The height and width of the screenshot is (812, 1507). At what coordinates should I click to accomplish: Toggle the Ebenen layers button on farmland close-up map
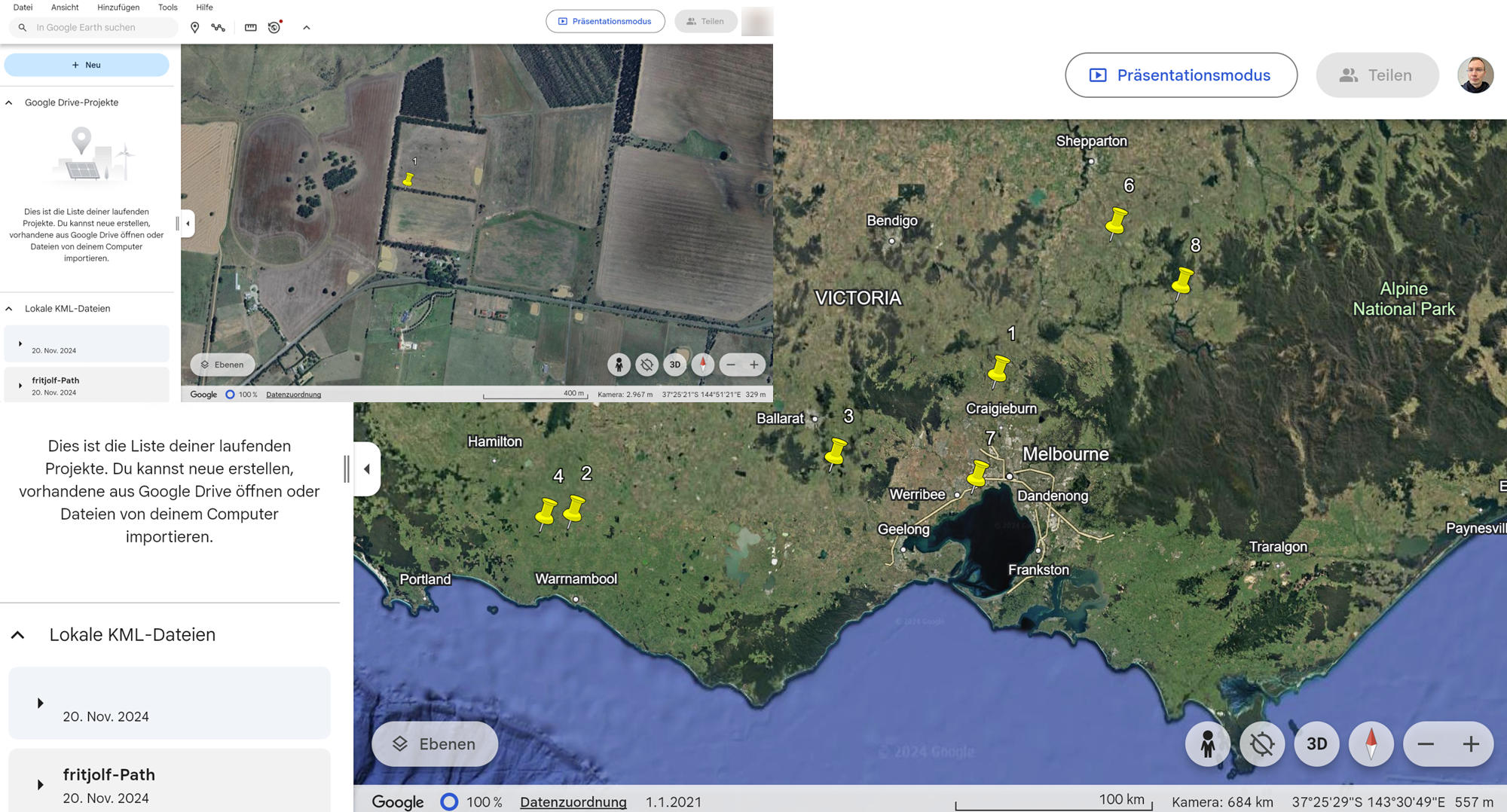point(222,365)
